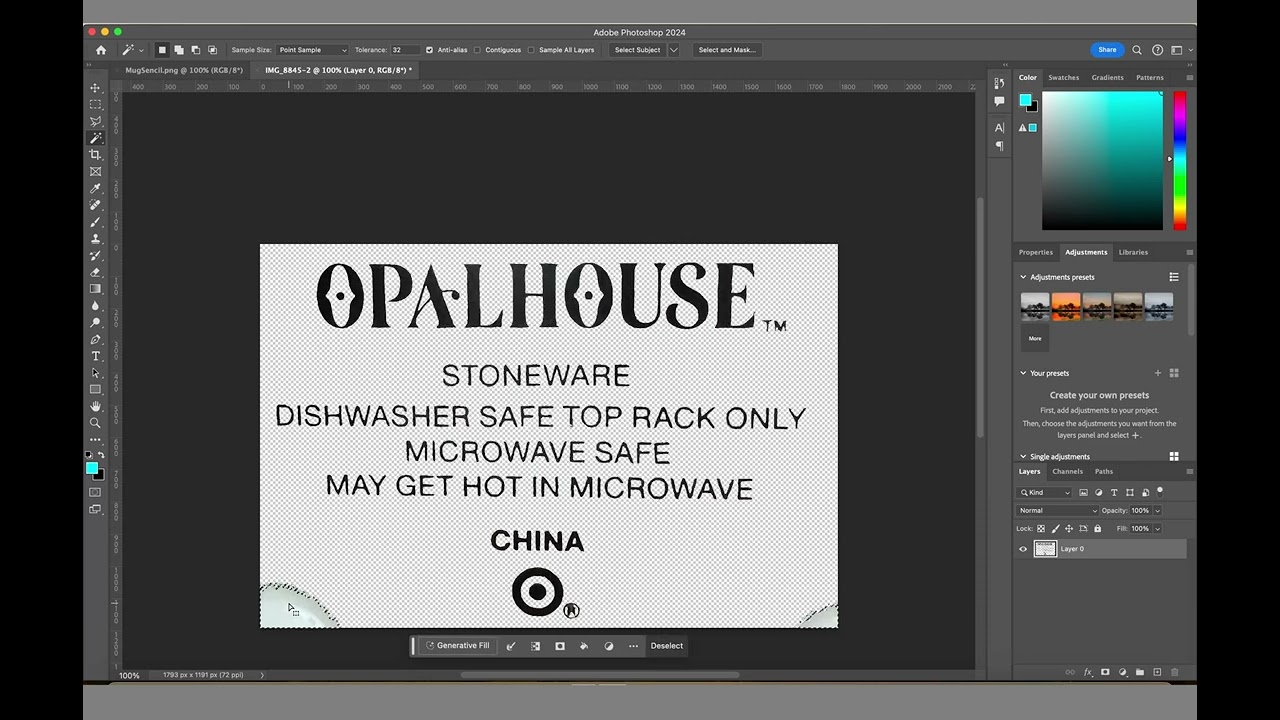Select the History Brush tool
Image resolution: width=1280 pixels, height=720 pixels.
pyautogui.click(x=96, y=255)
